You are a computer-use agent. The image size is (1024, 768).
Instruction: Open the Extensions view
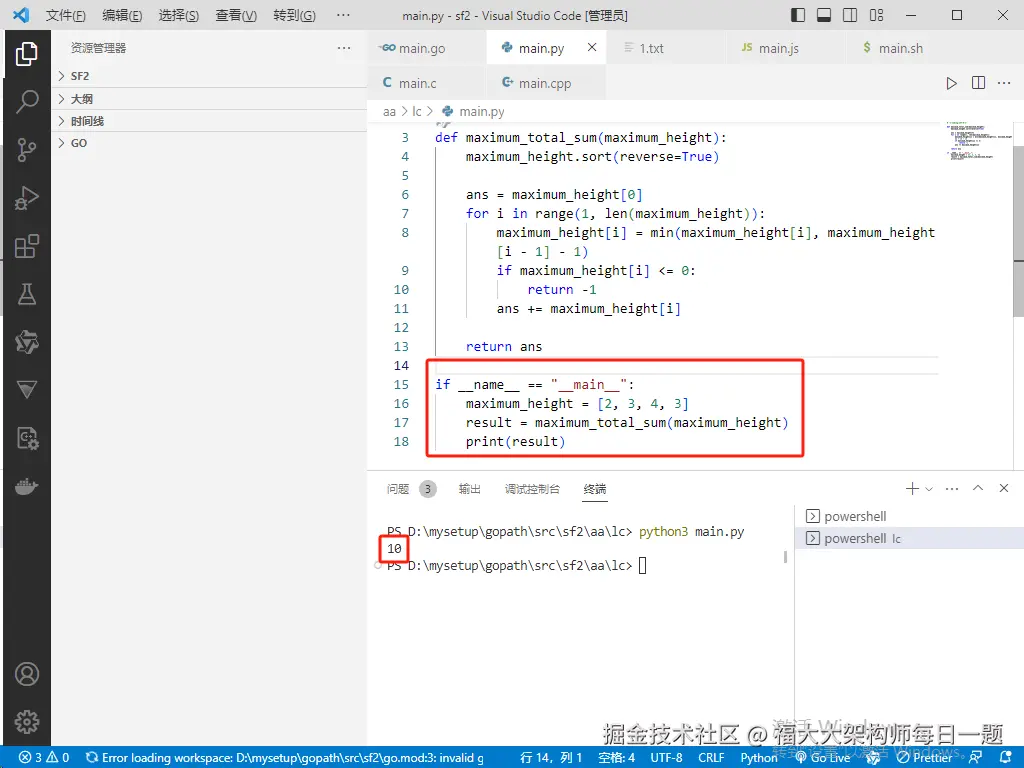coord(26,246)
